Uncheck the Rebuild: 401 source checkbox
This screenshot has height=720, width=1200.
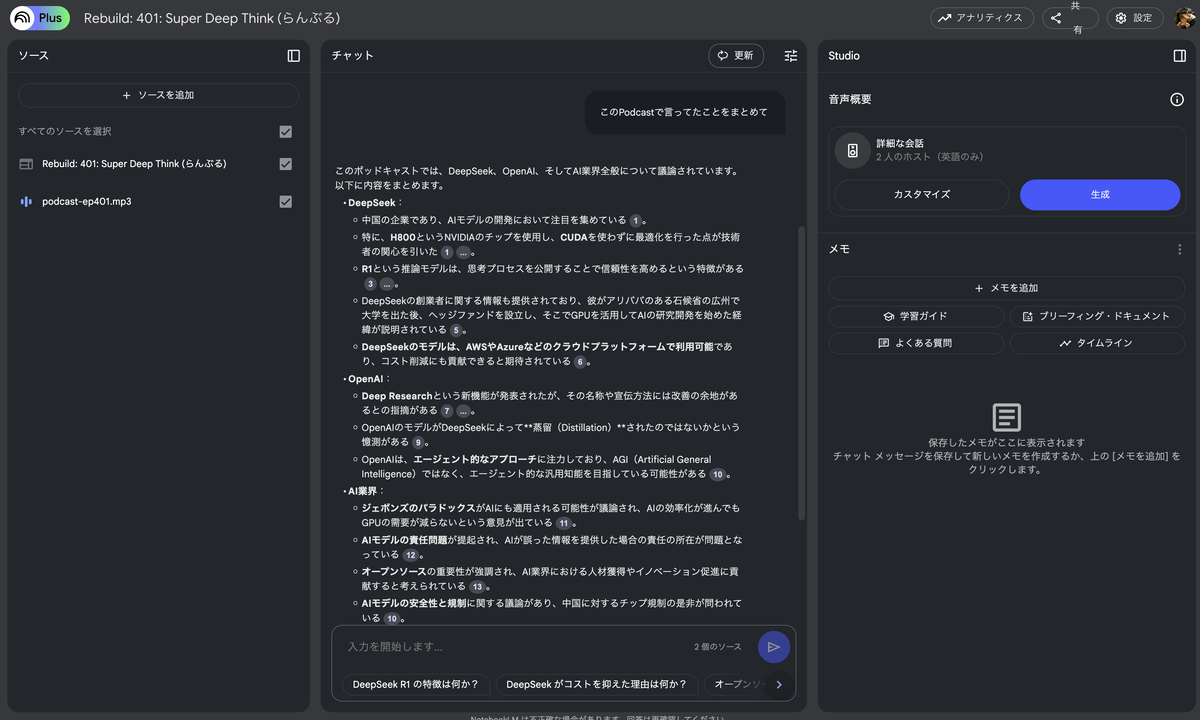click(x=285, y=164)
